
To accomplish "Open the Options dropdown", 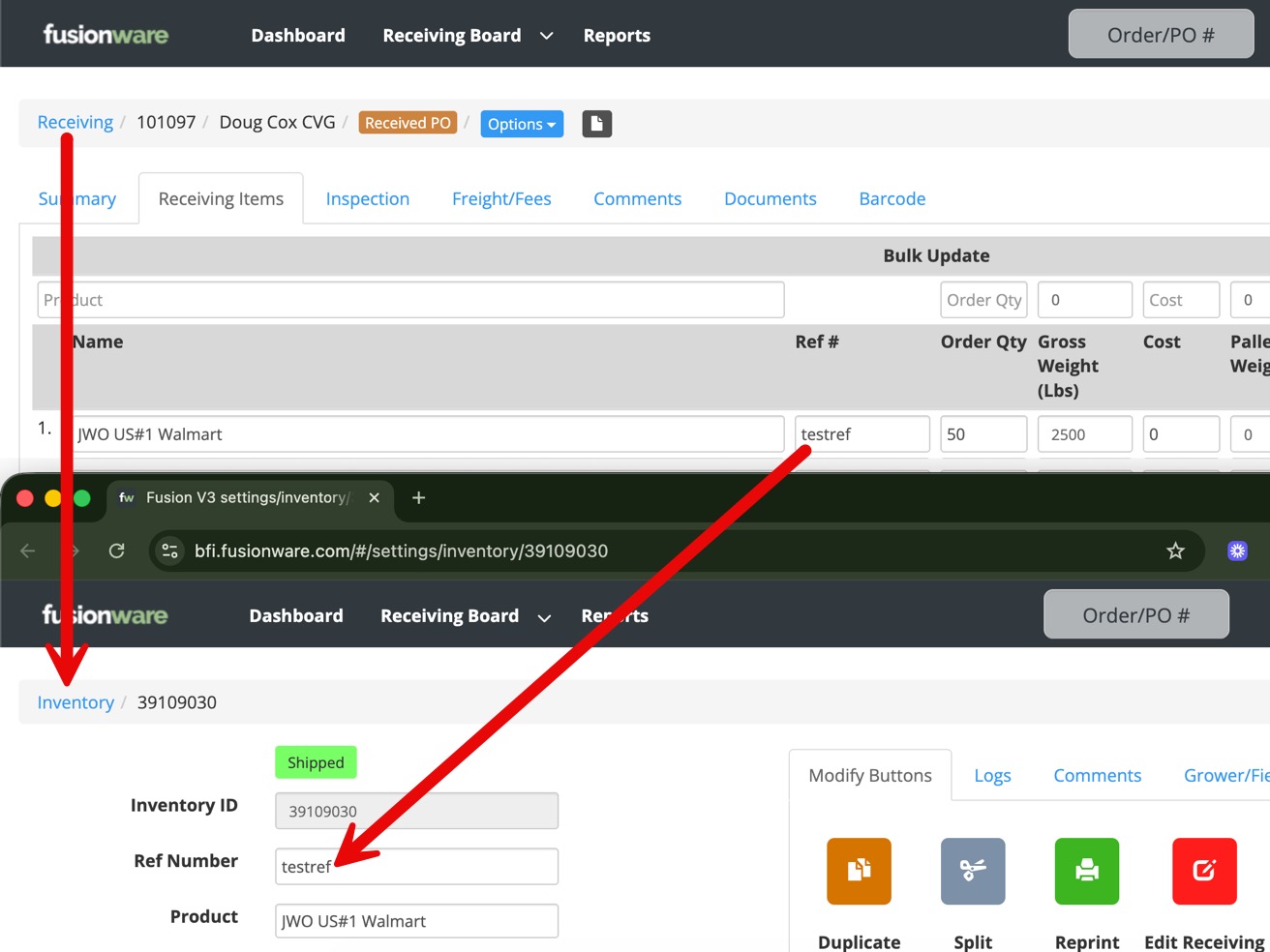I will point(522,124).
